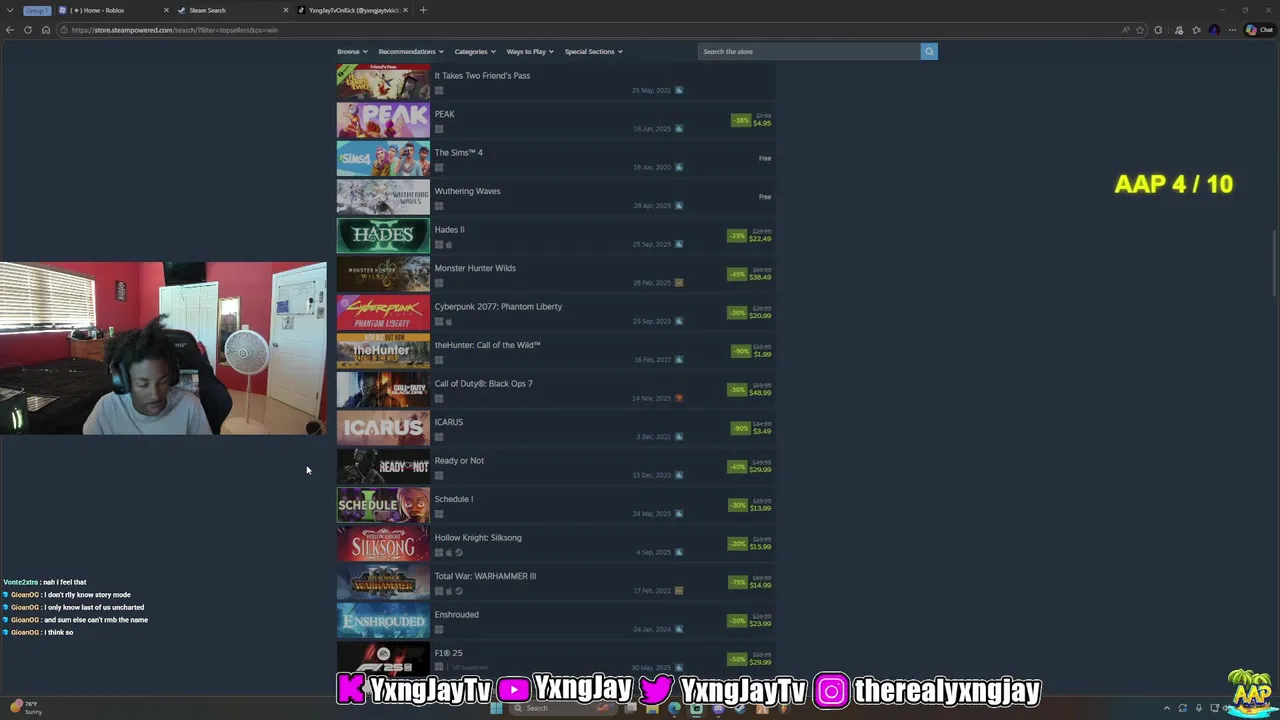Screen dimensions: 1280x720
Task: Open the Cyberpunk Phantom Liberty thumbnail
Action: click(x=383, y=313)
